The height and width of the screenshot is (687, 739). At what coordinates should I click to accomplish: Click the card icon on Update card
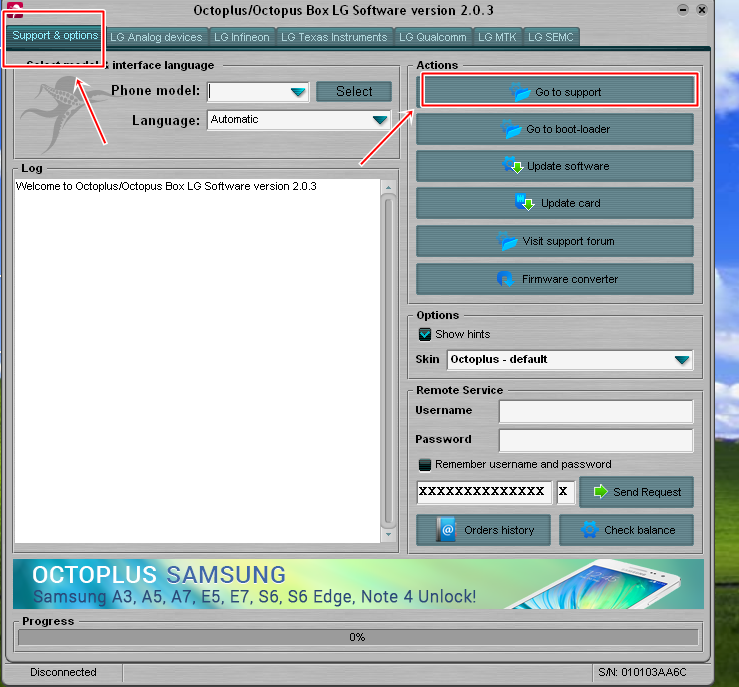524,203
